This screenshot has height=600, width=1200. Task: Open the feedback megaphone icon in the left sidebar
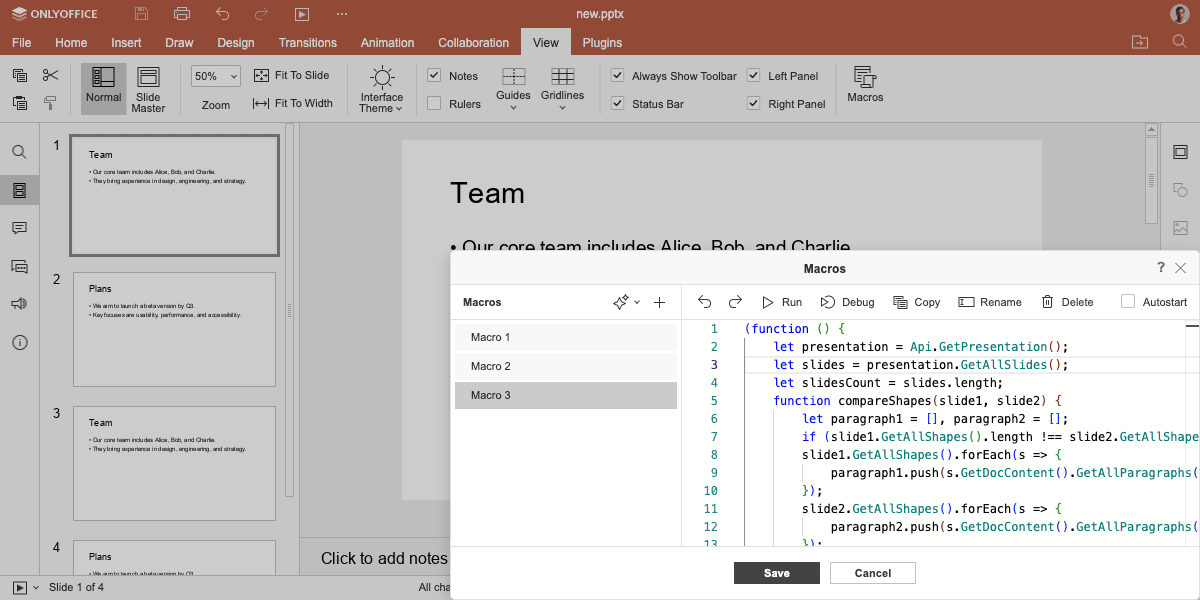pyautogui.click(x=20, y=304)
